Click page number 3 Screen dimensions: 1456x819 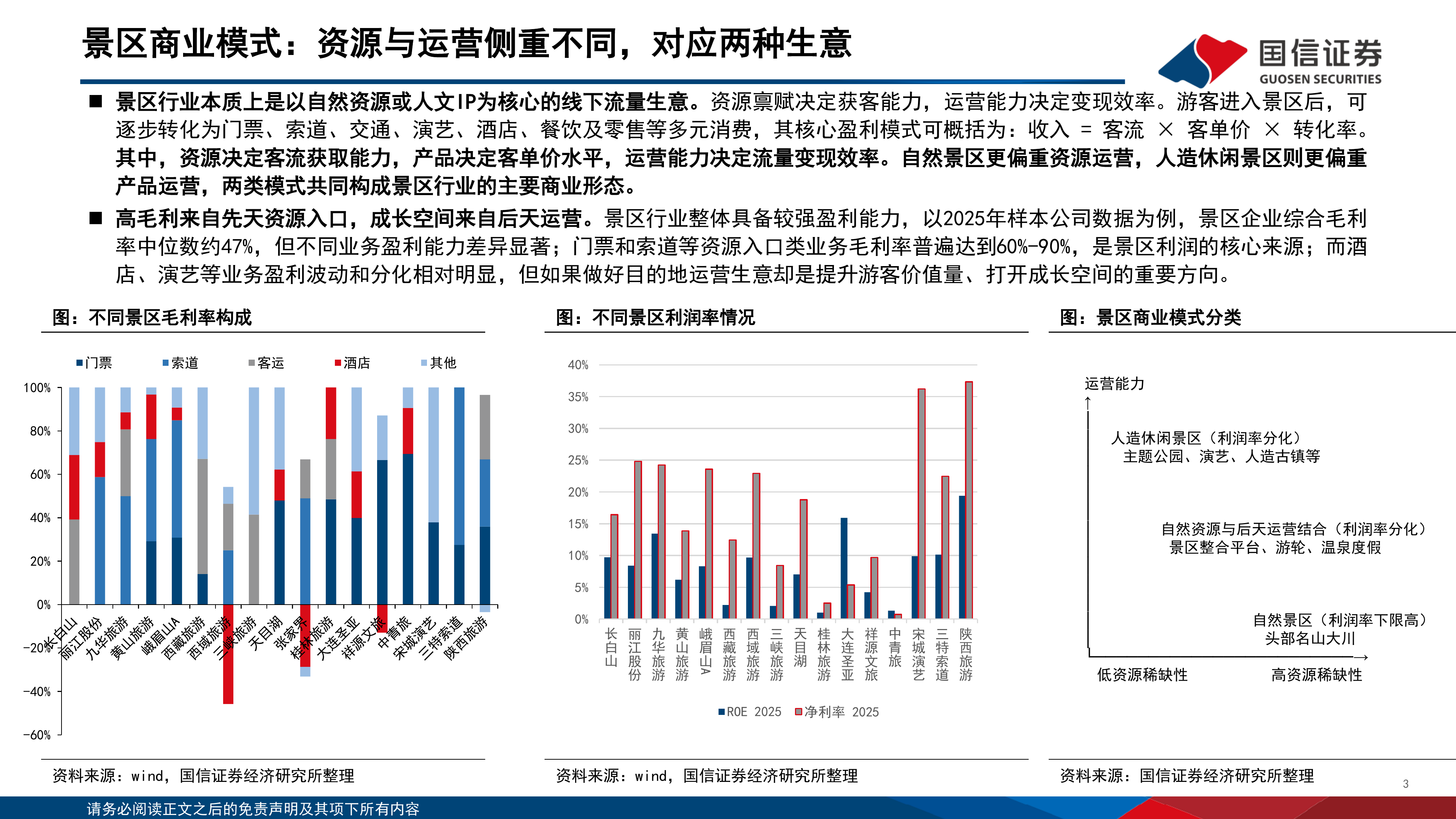point(1406,784)
